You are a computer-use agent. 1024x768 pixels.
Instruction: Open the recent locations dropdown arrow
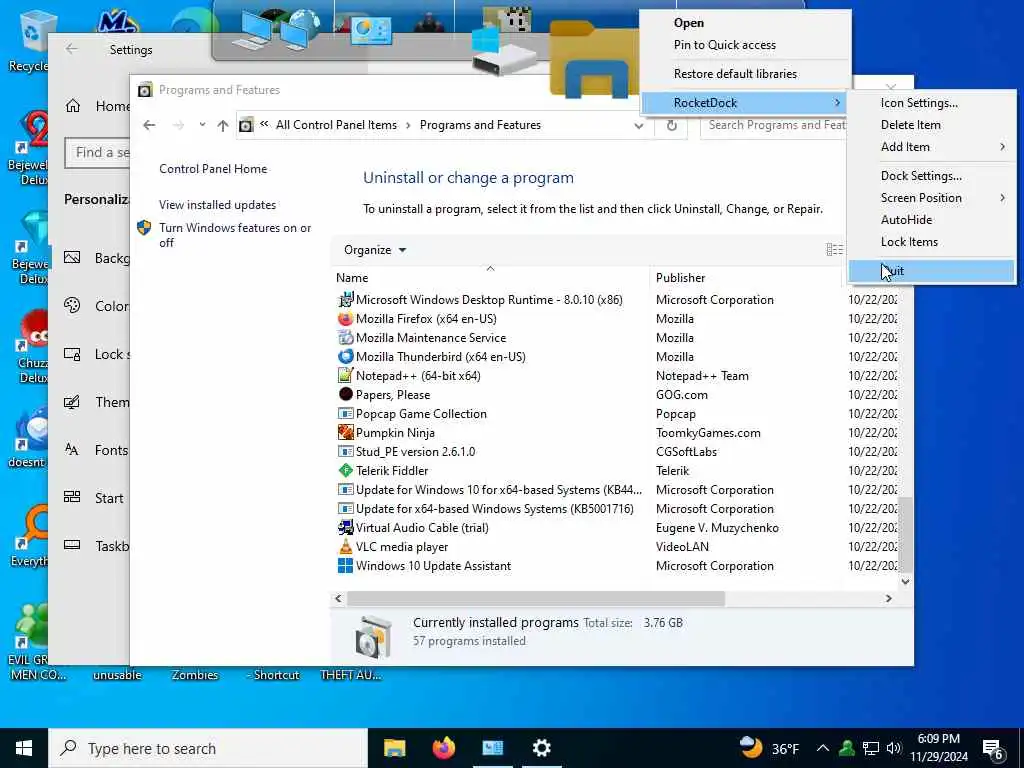(x=202, y=125)
